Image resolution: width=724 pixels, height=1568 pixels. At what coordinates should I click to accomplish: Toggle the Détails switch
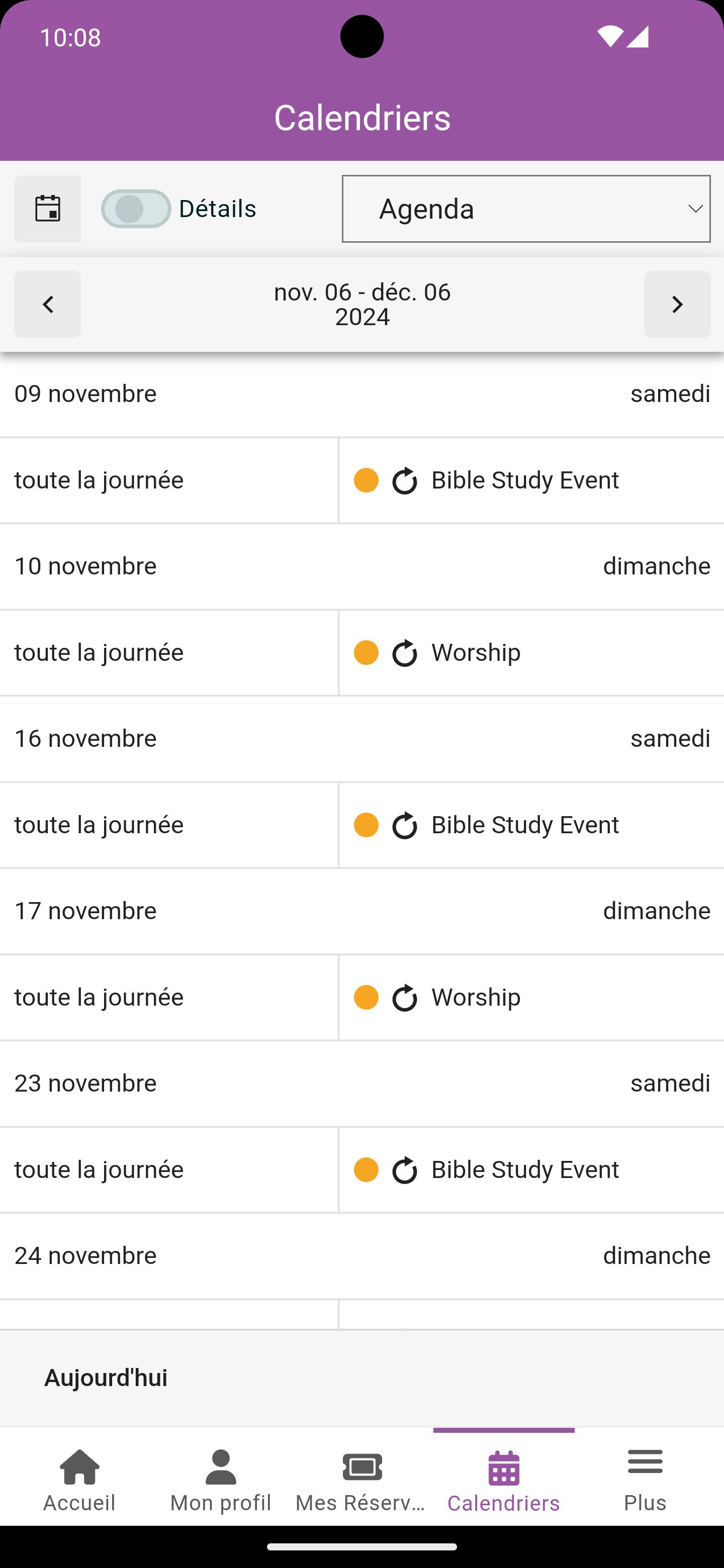(x=136, y=209)
